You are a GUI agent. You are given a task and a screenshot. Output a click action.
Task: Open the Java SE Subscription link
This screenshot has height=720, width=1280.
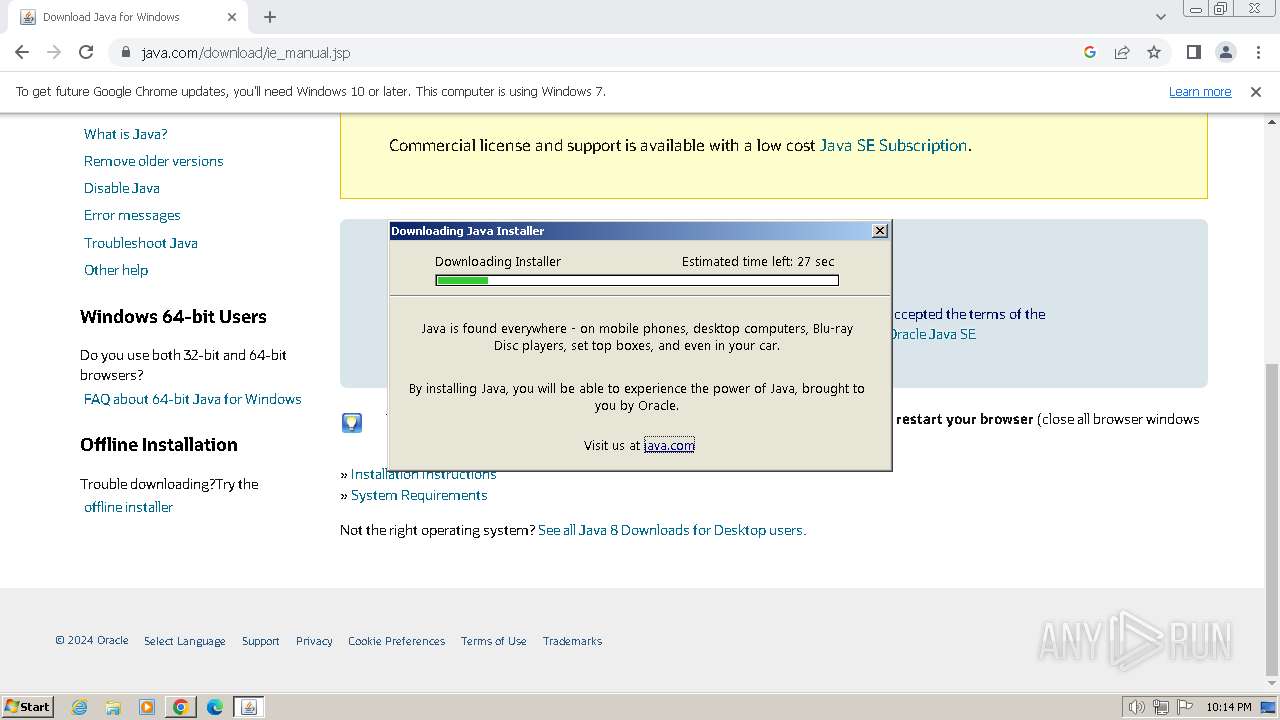click(x=893, y=145)
